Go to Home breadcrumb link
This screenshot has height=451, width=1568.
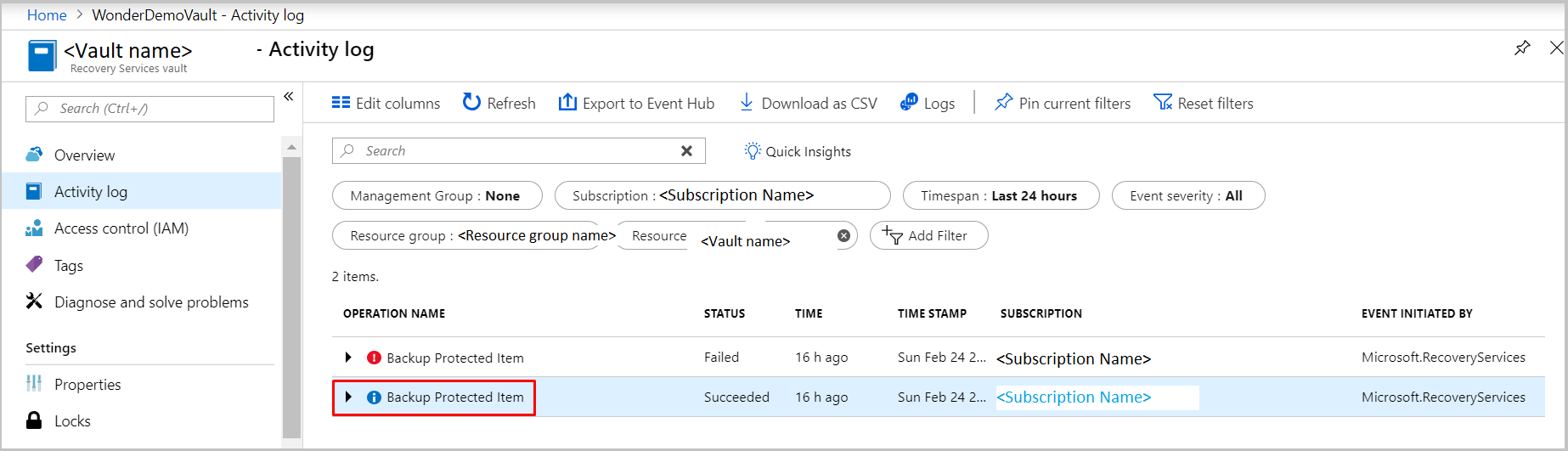point(47,15)
